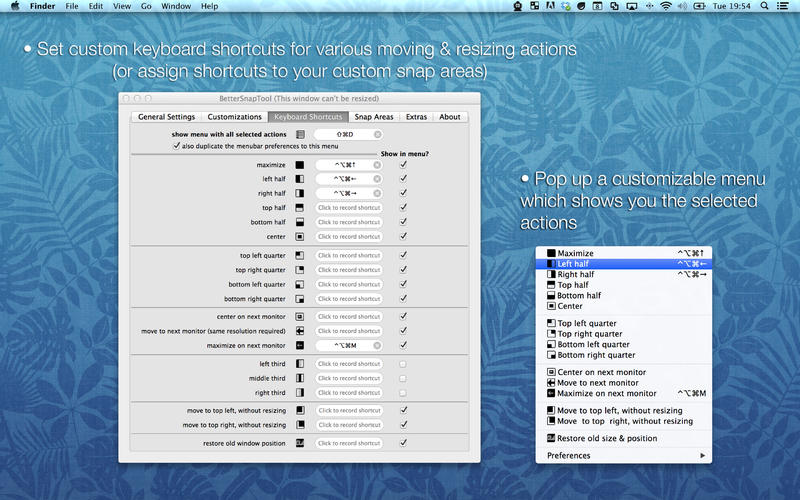
Task: Clear the left half shortcut with X
Action: click(x=377, y=179)
